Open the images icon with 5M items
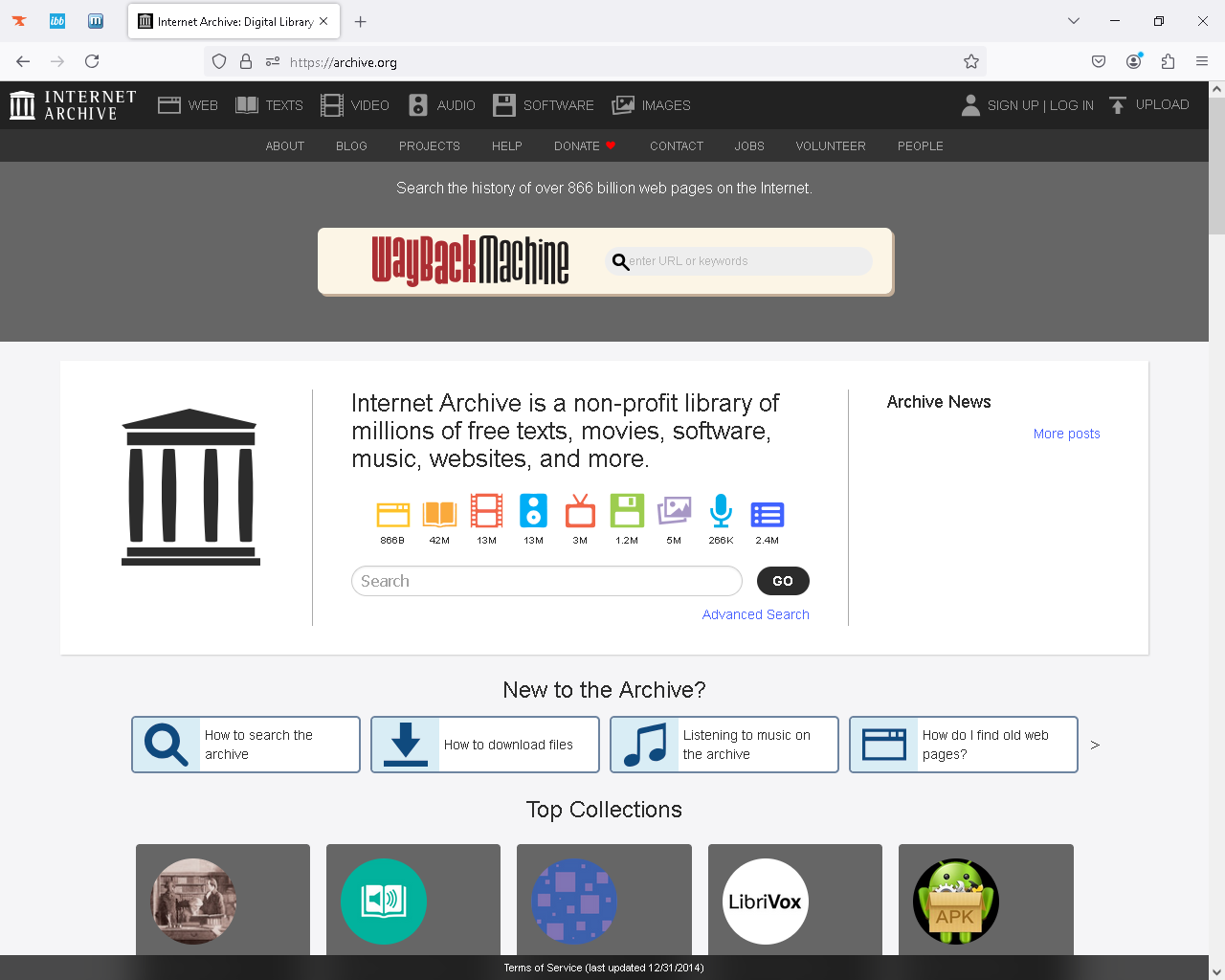This screenshot has height=980, width=1225. pyautogui.click(x=674, y=511)
